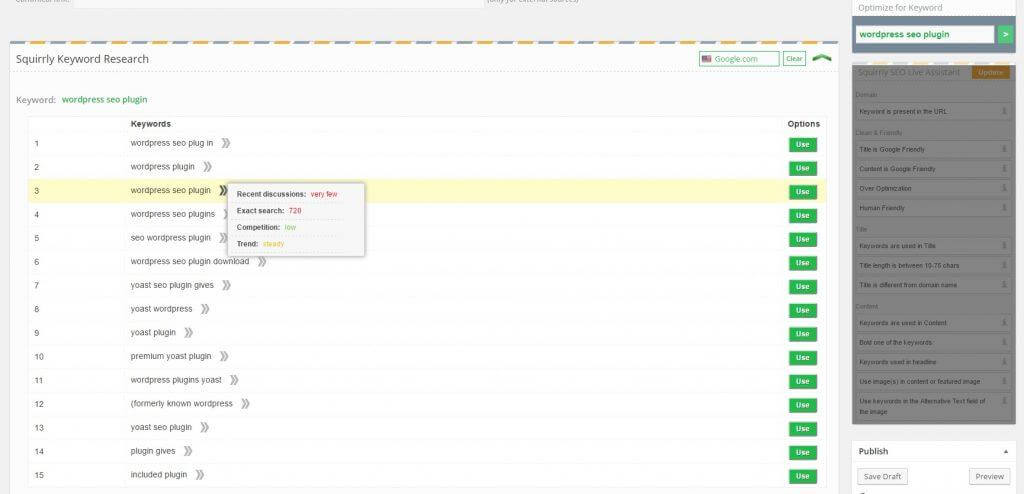Click Preview button in Publish box
The image size is (1024, 494).
[x=989, y=476]
